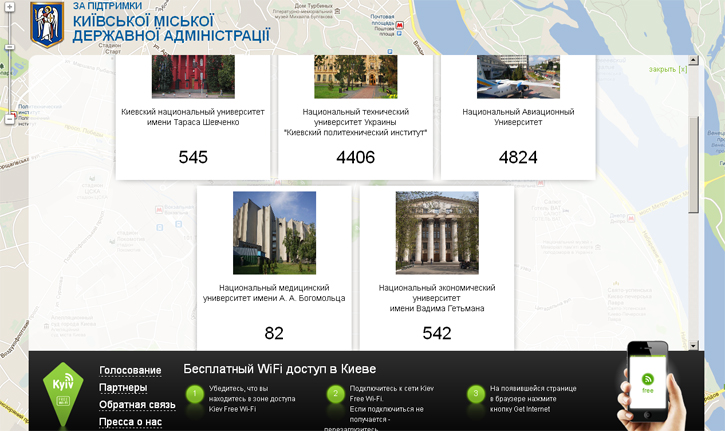
Task: Select the Kyiv Polytechnic Institute photo
Action: point(356,77)
